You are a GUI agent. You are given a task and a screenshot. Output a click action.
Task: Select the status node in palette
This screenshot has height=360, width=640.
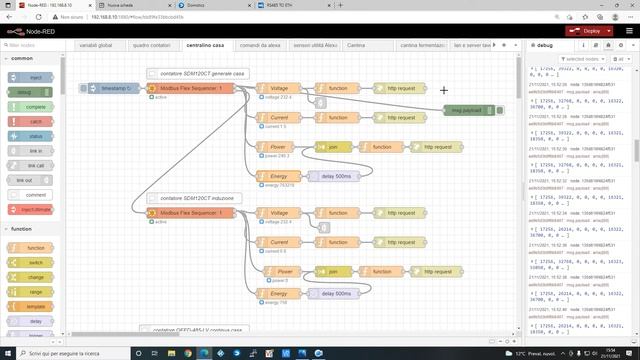click(x=31, y=136)
